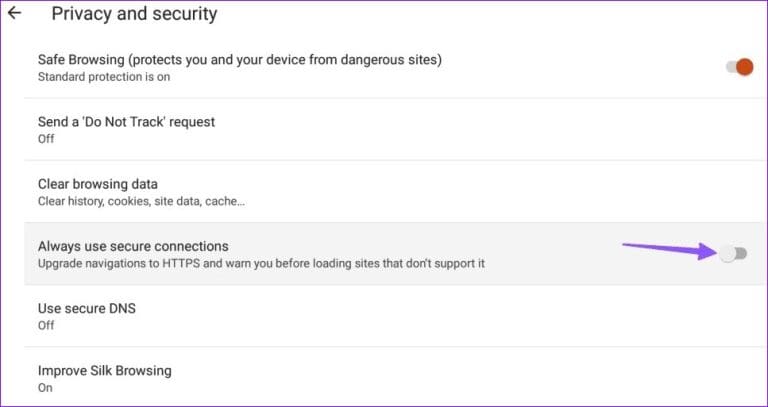
Task: Click 'Clear history, cookies, site data, cache…' text
Action: (x=141, y=201)
